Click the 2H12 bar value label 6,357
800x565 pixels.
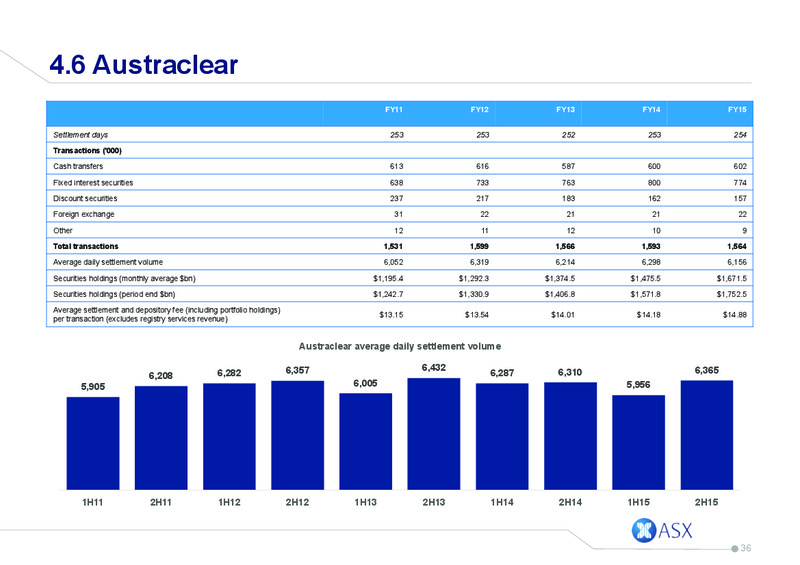click(297, 370)
